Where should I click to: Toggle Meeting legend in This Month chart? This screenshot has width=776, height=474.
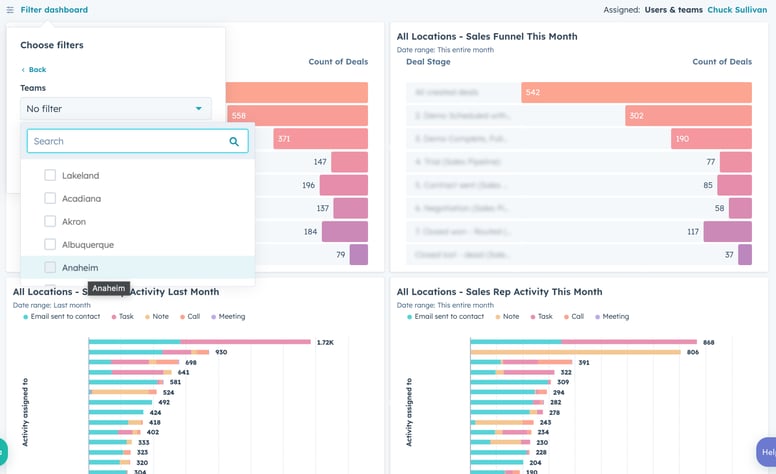click(x=612, y=317)
